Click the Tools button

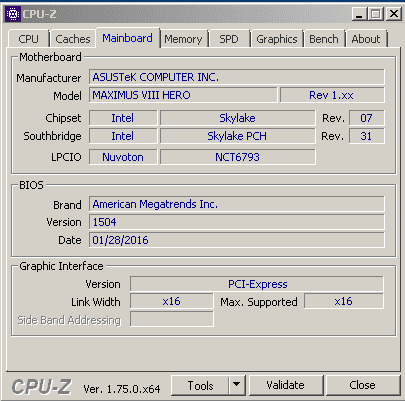point(200,386)
